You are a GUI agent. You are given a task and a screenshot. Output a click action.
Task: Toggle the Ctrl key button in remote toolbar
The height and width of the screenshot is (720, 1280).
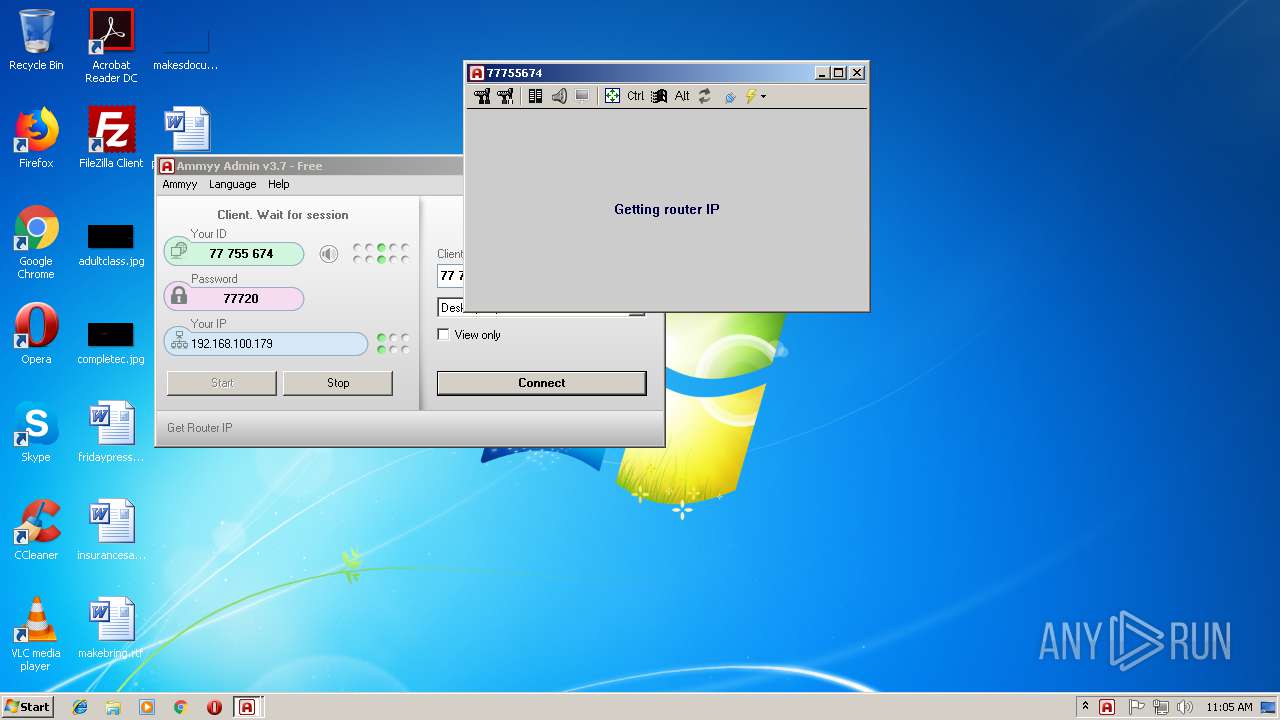point(636,96)
